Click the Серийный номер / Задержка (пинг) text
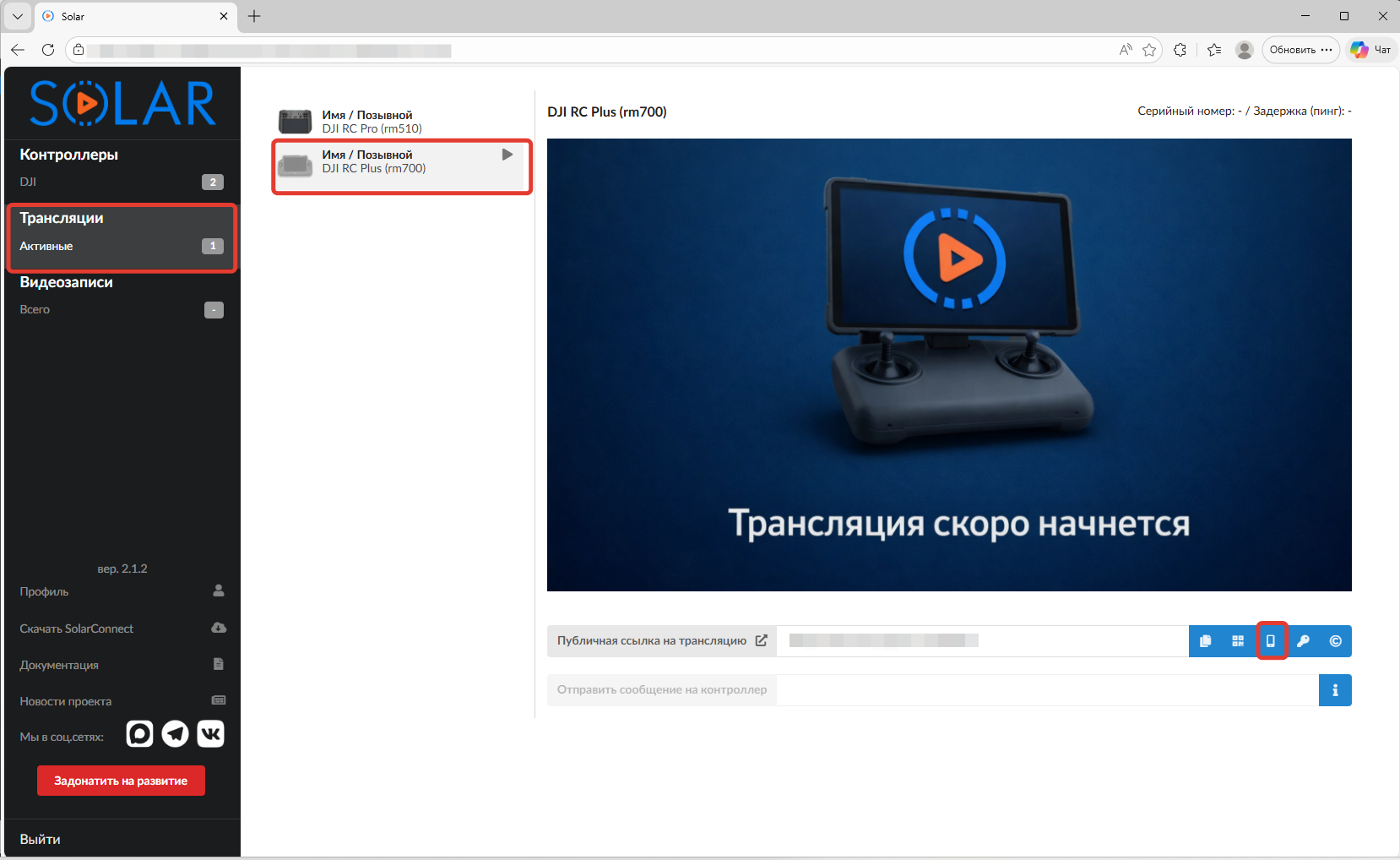 [x=1245, y=111]
